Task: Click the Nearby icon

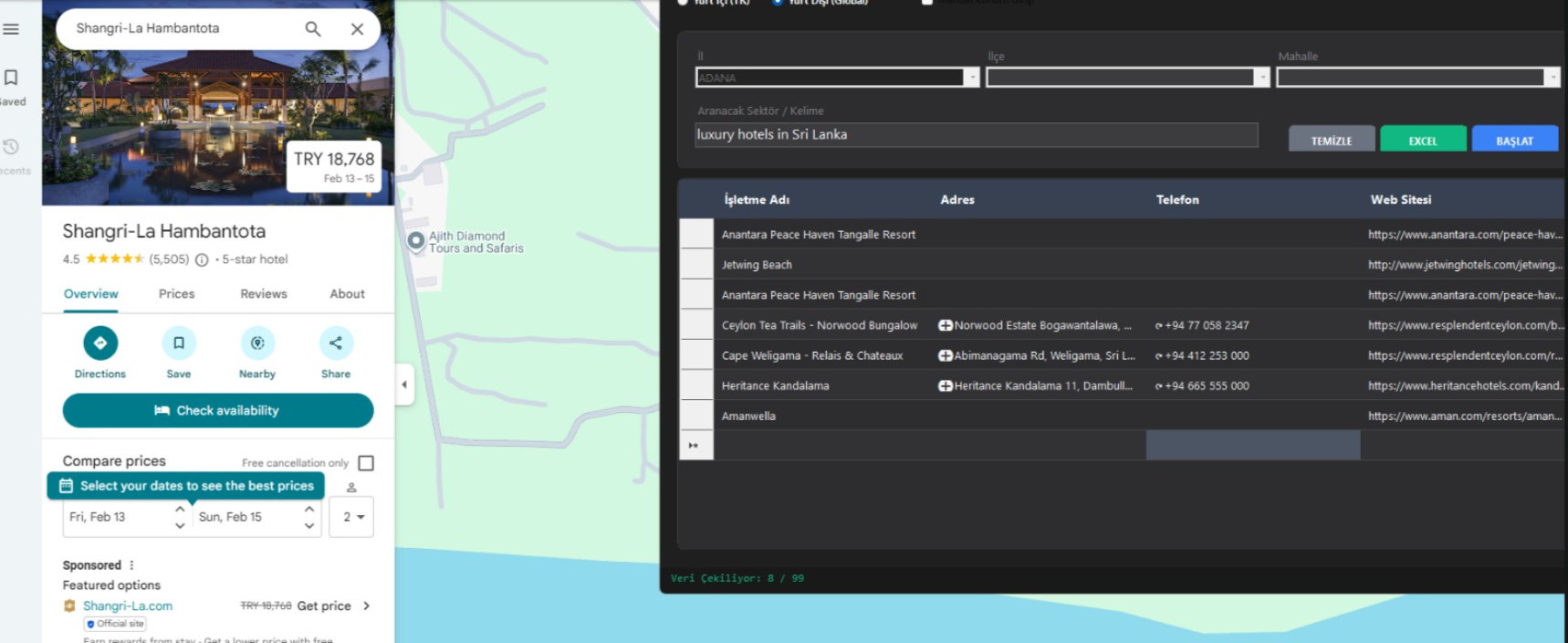Action: (x=257, y=343)
